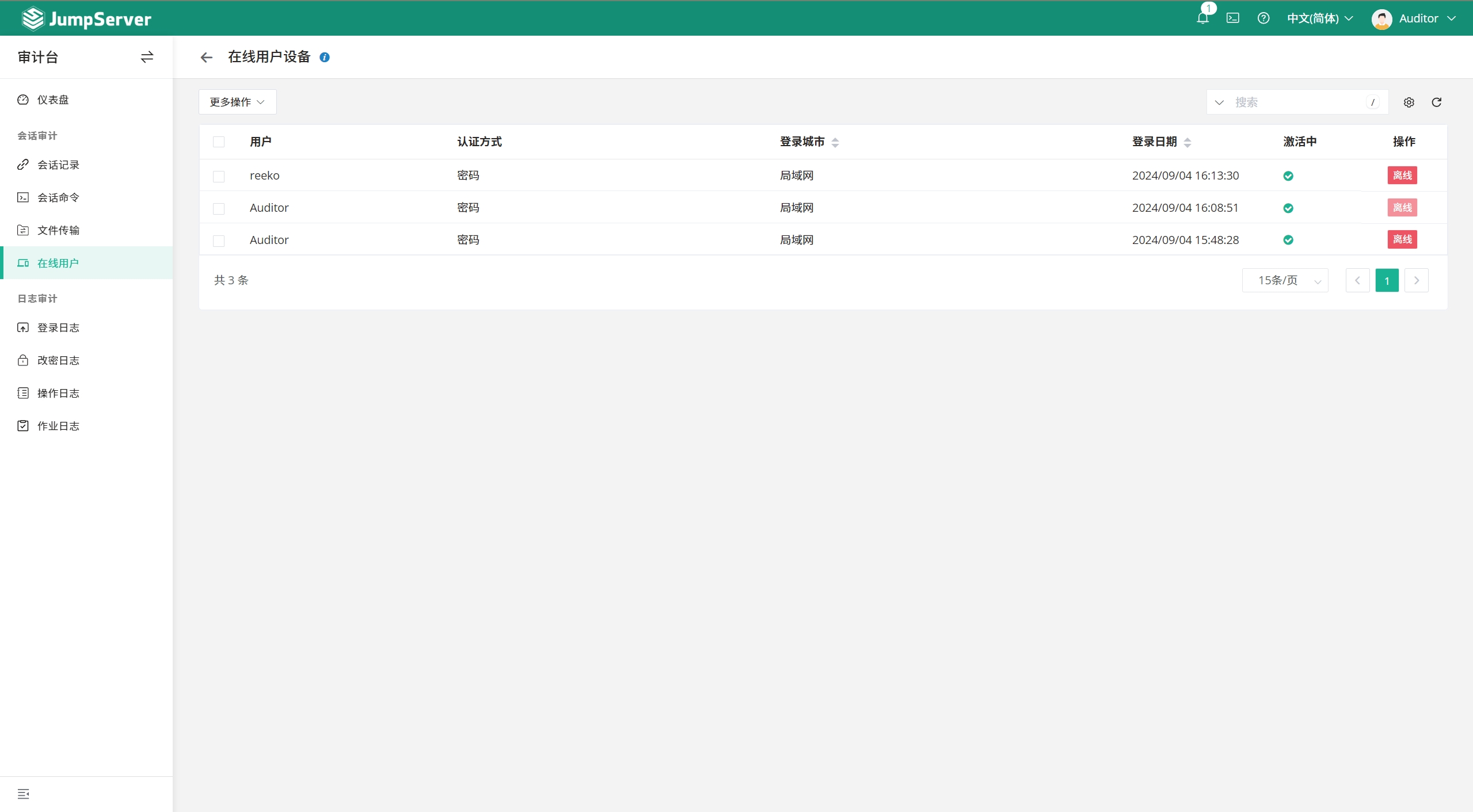The image size is (1473, 812).
Task: Click 离线 button for Auditor 16:08:51
Action: click(1402, 207)
